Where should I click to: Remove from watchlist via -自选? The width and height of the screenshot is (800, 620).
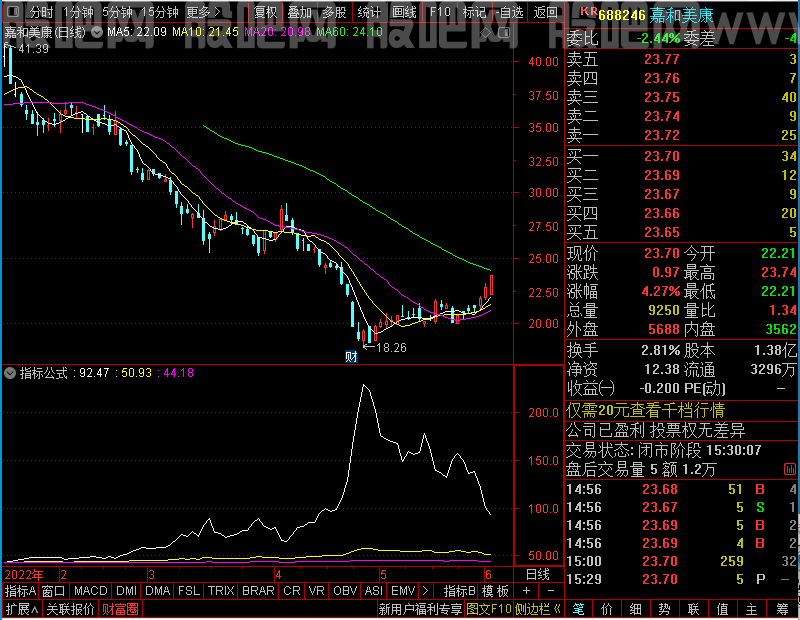tap(509, 12)
